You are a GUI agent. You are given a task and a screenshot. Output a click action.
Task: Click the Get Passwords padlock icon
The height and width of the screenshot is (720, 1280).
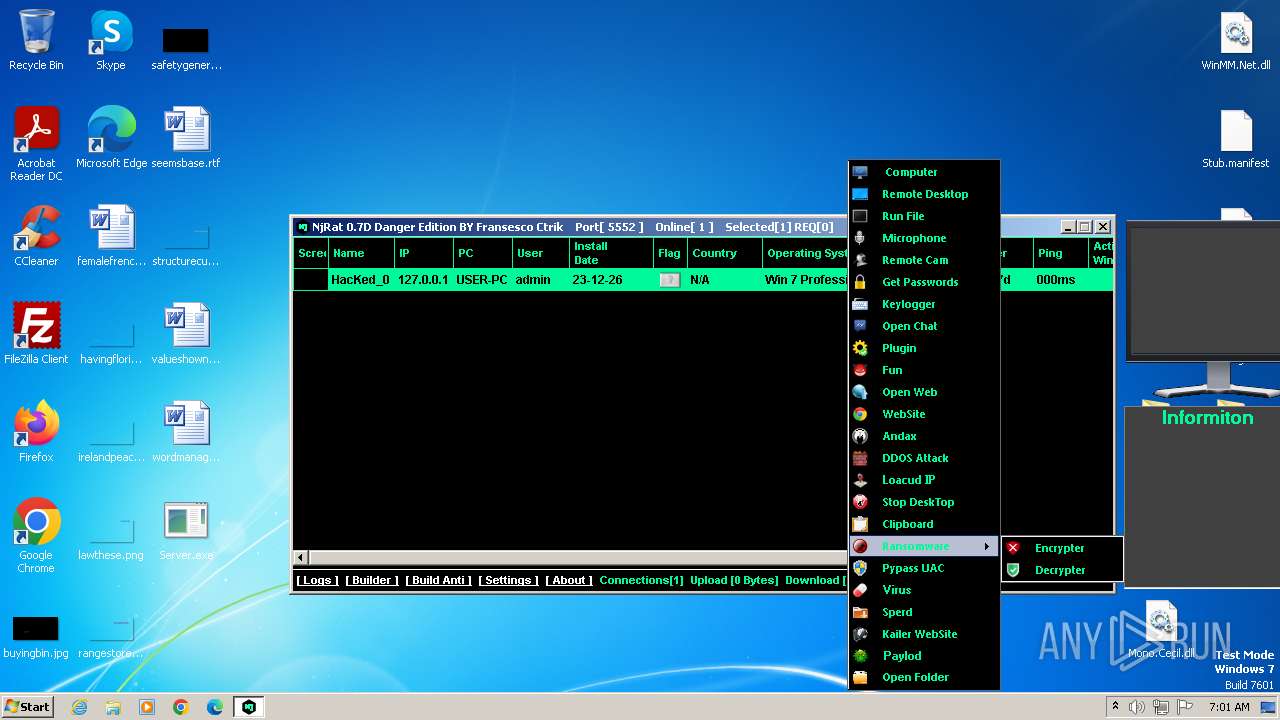(860, 282)
